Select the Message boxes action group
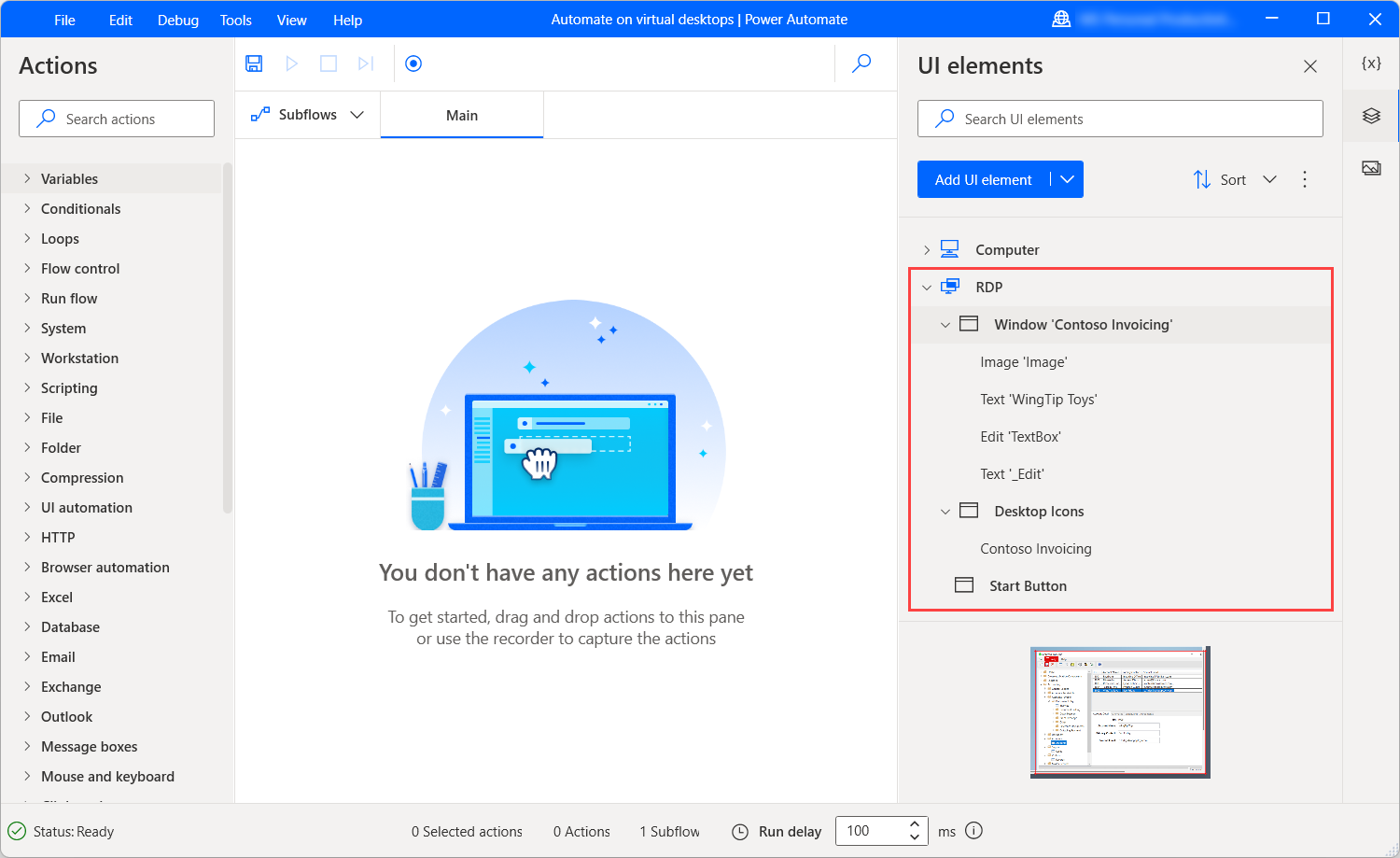The height and width of the screenshot is (858, 1400). tap(89, 746)
